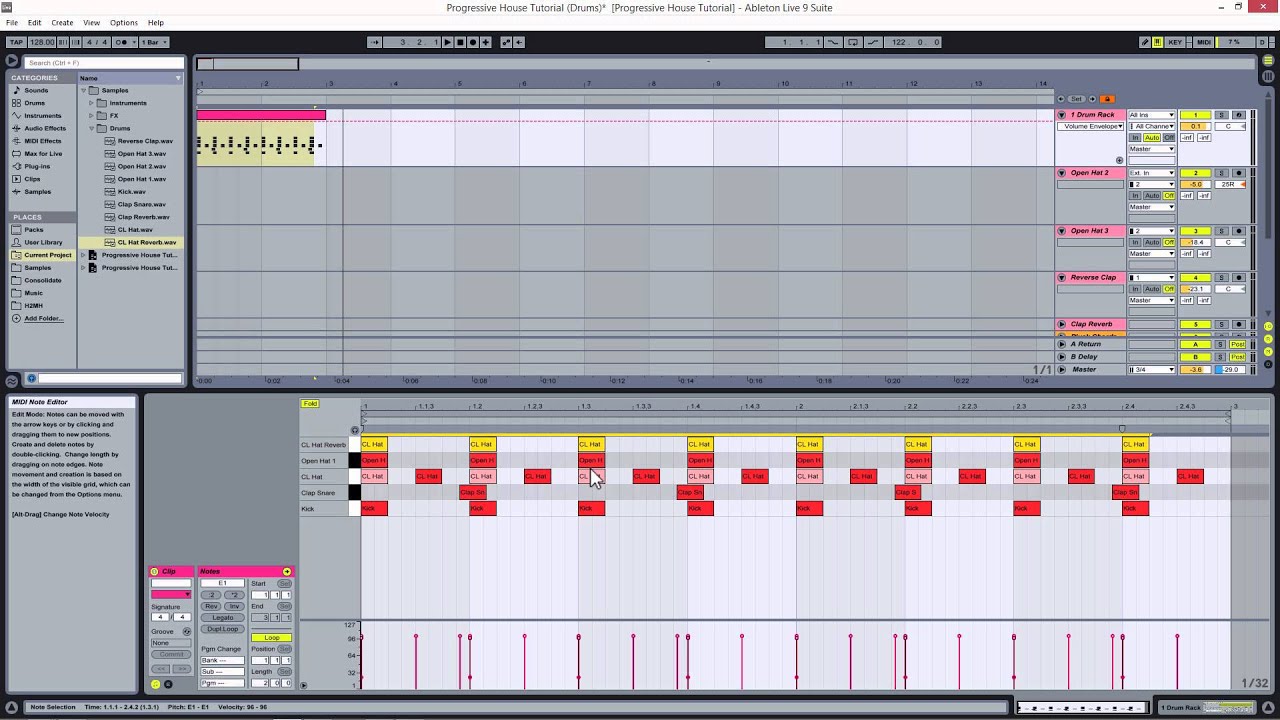Select CL Hat Reverb.wav file
The image size is (1280, 720).
(146, 242)
